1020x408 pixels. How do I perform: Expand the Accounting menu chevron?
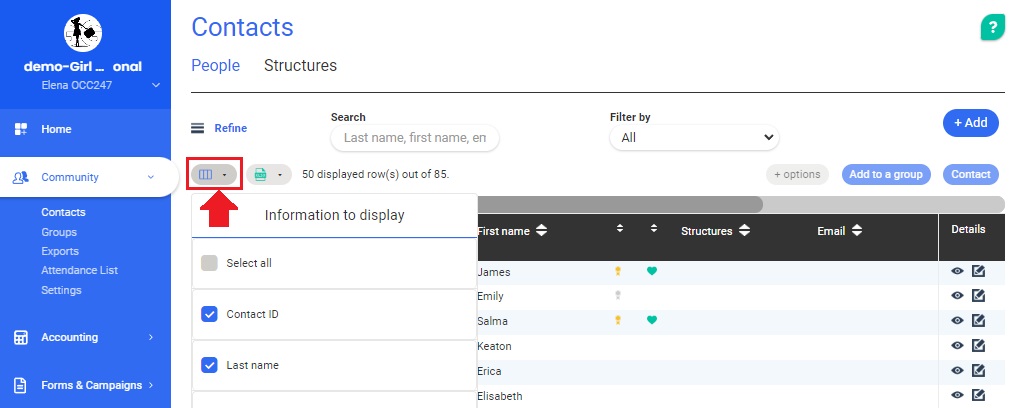pyautogui.click(x=151, y=337)
